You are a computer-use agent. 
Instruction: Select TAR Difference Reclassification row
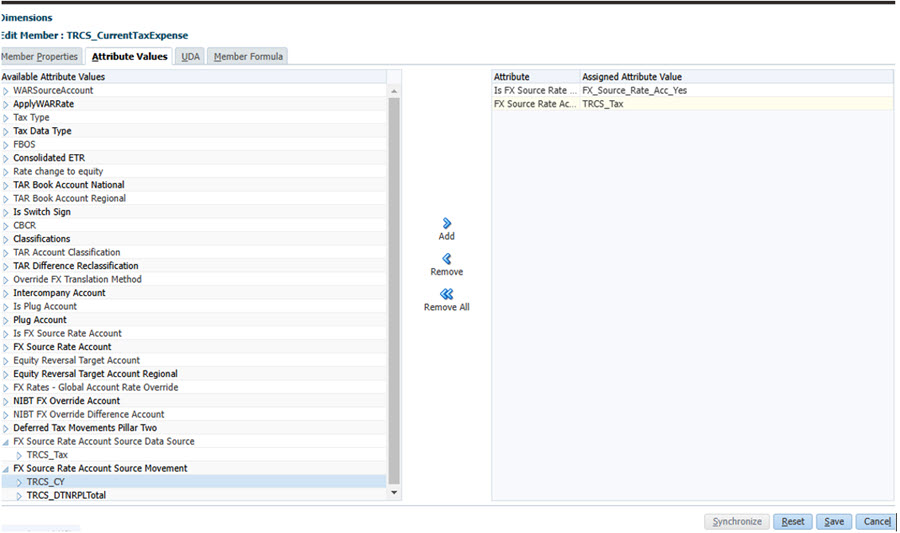(x=193, y=266)
